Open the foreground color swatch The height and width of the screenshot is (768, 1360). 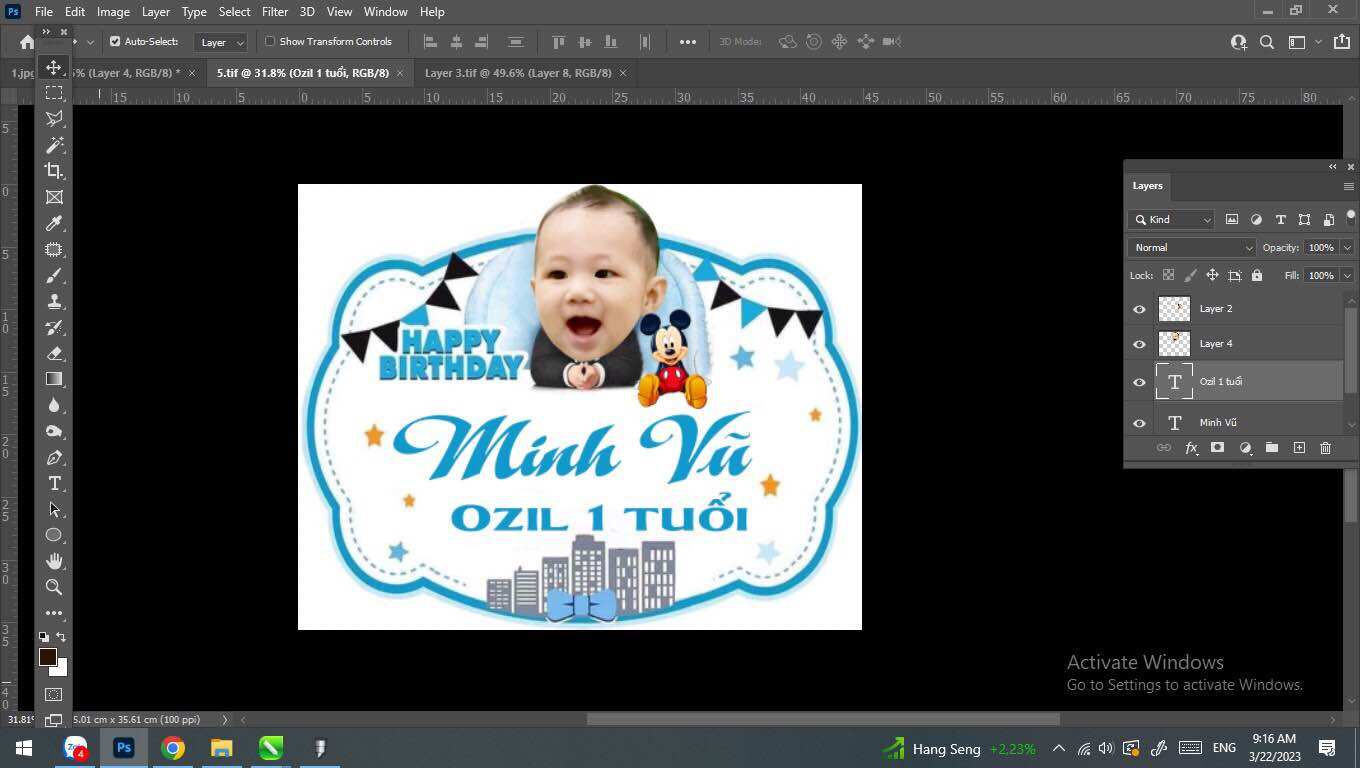pyautogui.click(x=47, y=656)
